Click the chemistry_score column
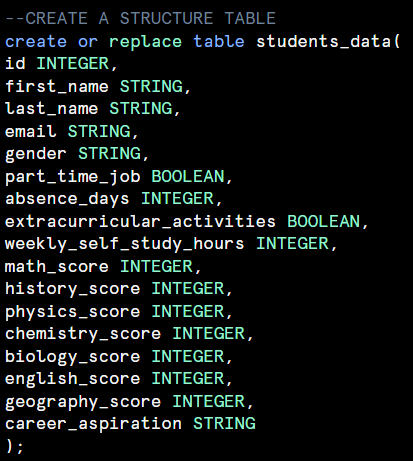Viewport: 413px width, 461px height. coord(83,334)
